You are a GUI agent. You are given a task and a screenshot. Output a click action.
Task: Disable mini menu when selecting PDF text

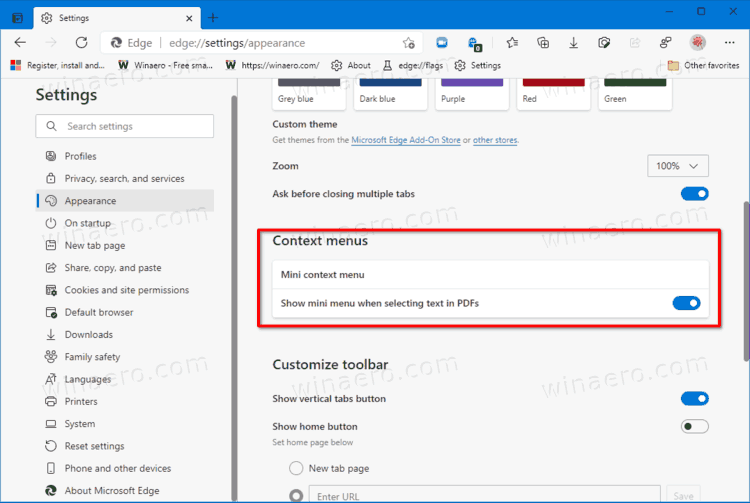tap(686, 303)
